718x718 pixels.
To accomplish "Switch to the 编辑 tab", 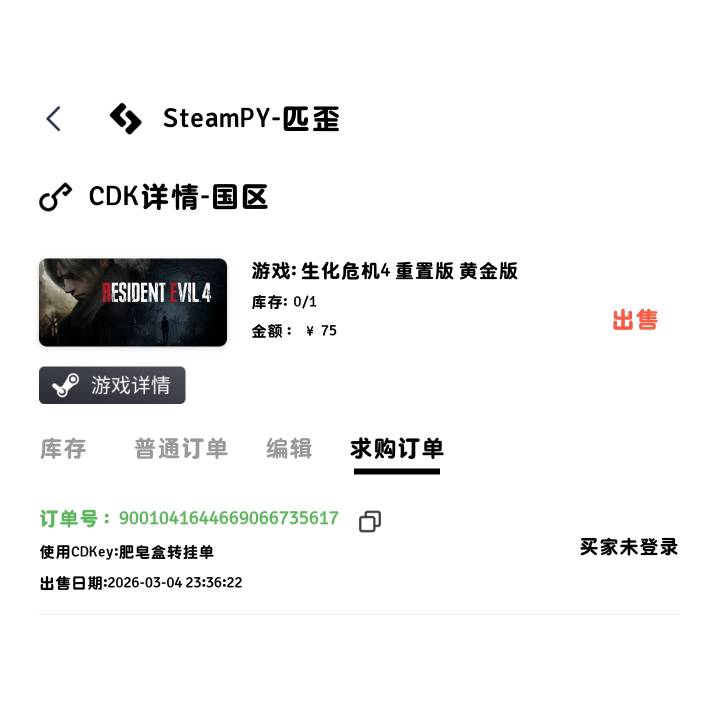I will 289,448.
